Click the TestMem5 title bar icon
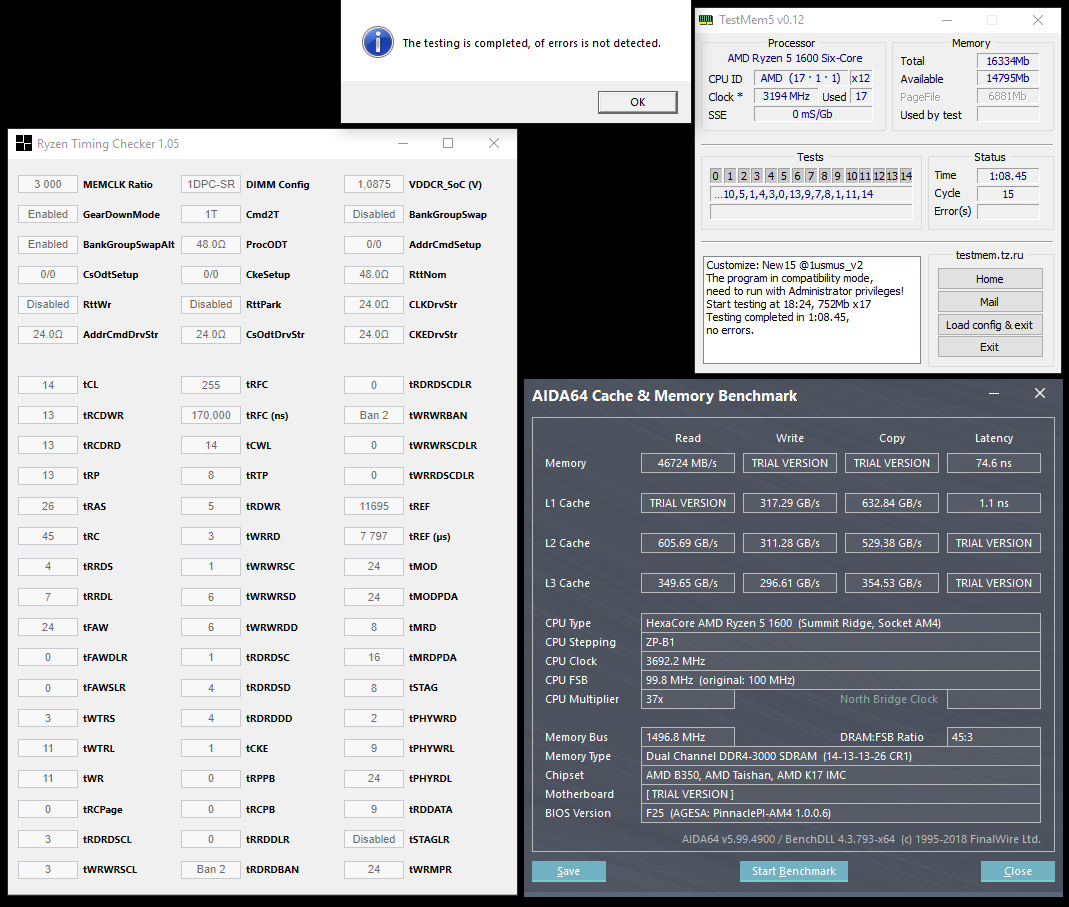 [x=706, y=20]
